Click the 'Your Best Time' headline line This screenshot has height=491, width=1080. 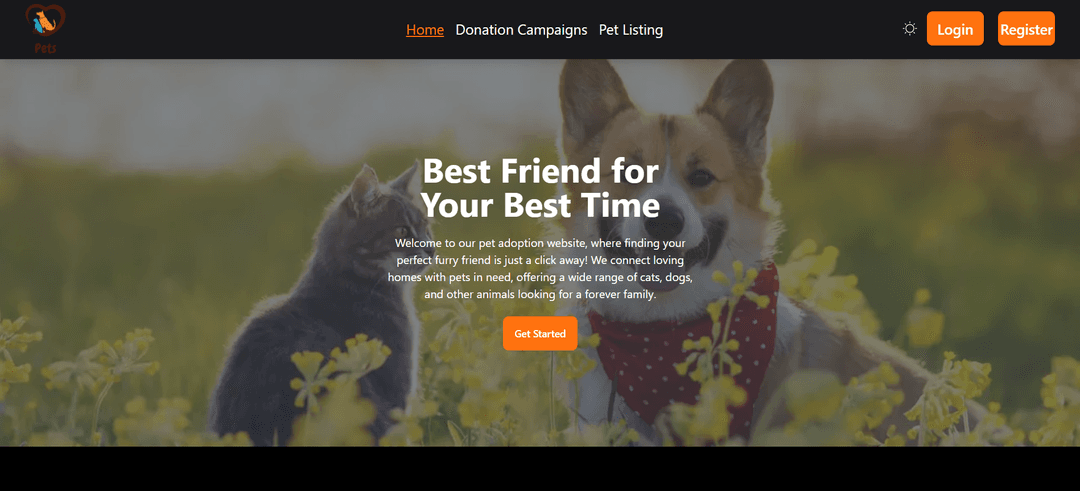click(540, 205)
